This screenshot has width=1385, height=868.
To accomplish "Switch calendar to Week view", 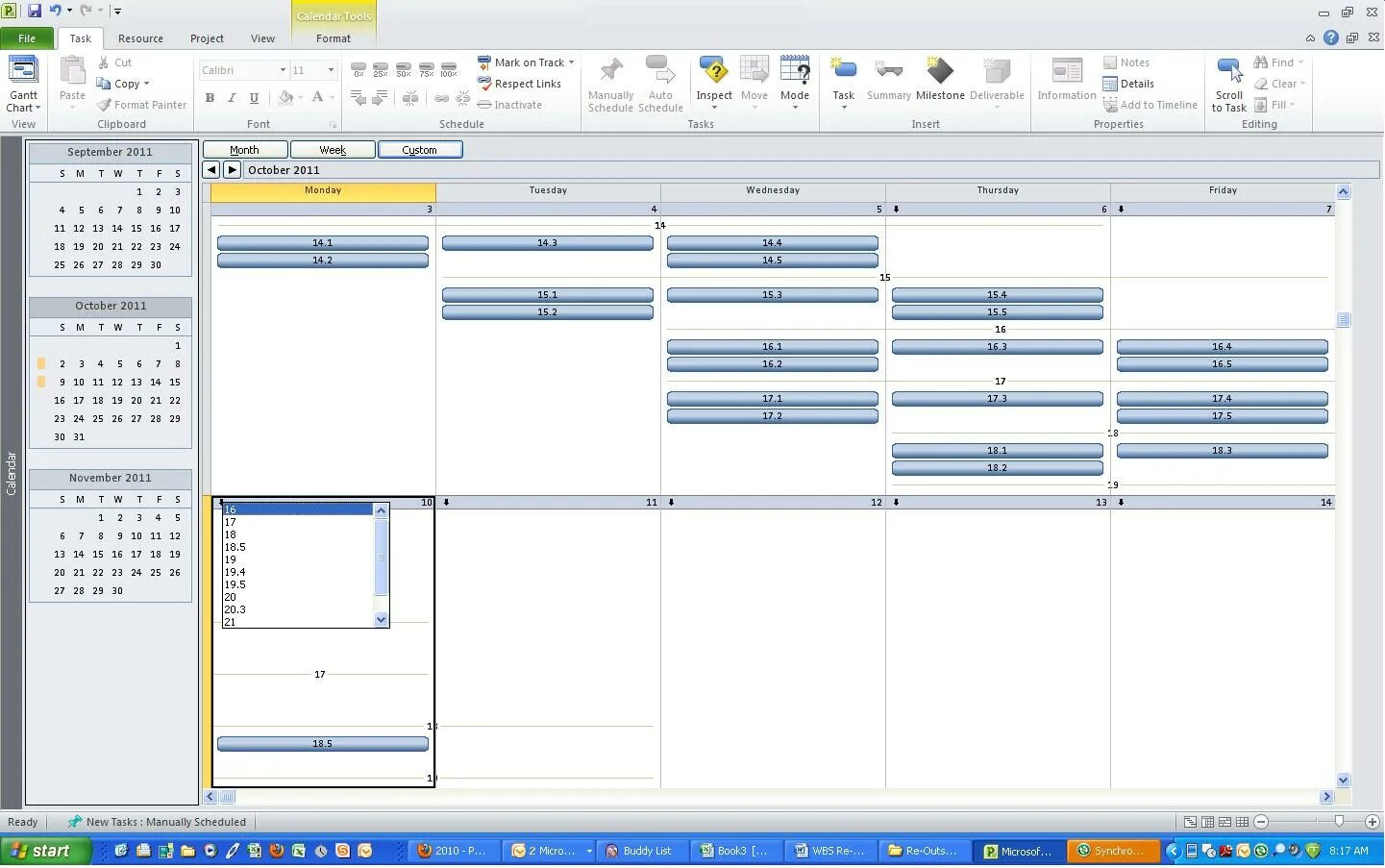I will pos(333,150).
